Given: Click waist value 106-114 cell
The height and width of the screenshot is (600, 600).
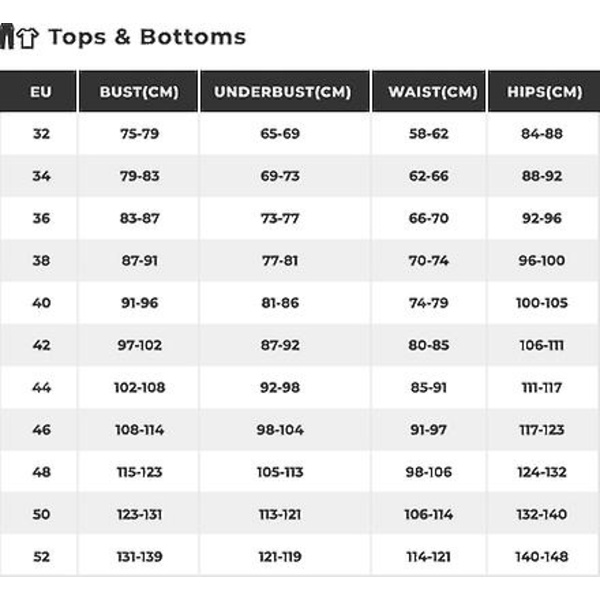Looking at the screenshot, I should 428,514.
